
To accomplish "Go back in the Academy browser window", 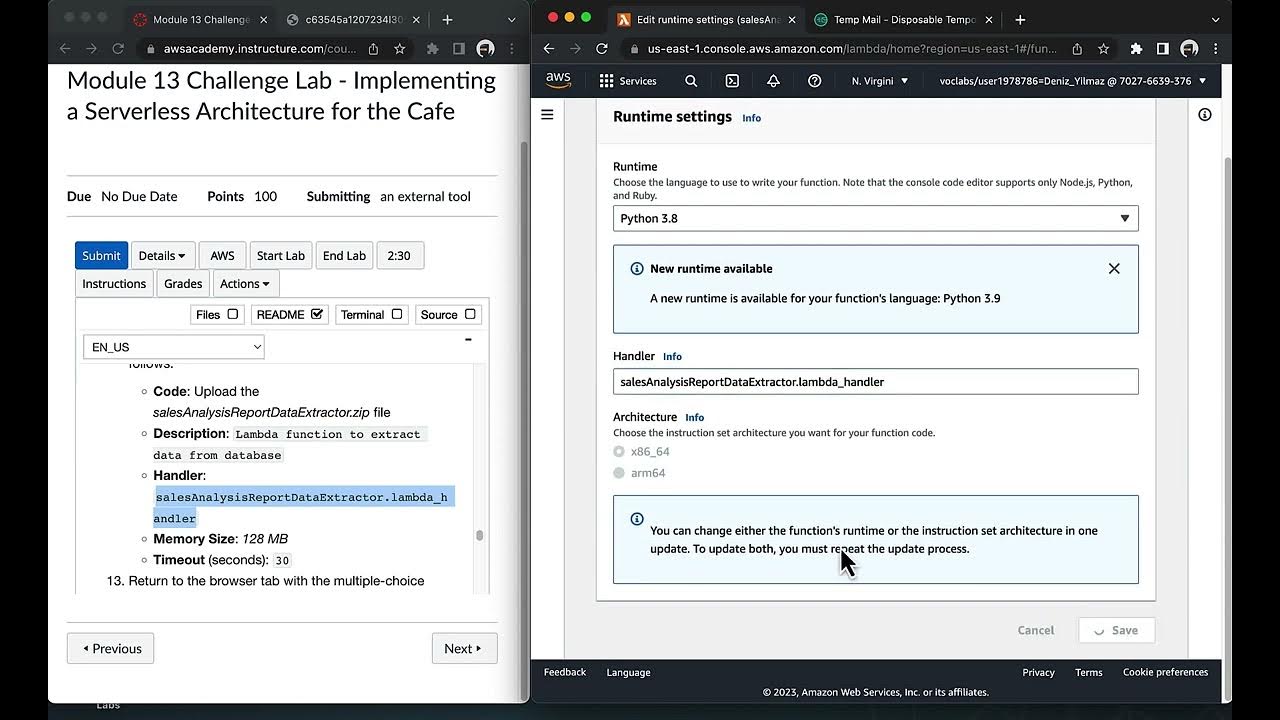I will point(65,48).
